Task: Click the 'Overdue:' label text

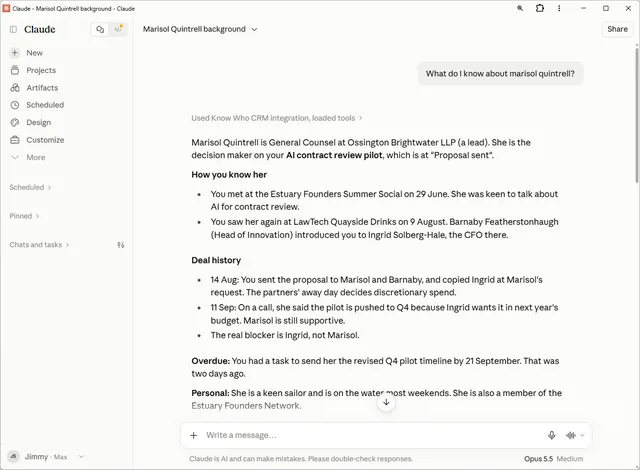Action: point(211,361)
